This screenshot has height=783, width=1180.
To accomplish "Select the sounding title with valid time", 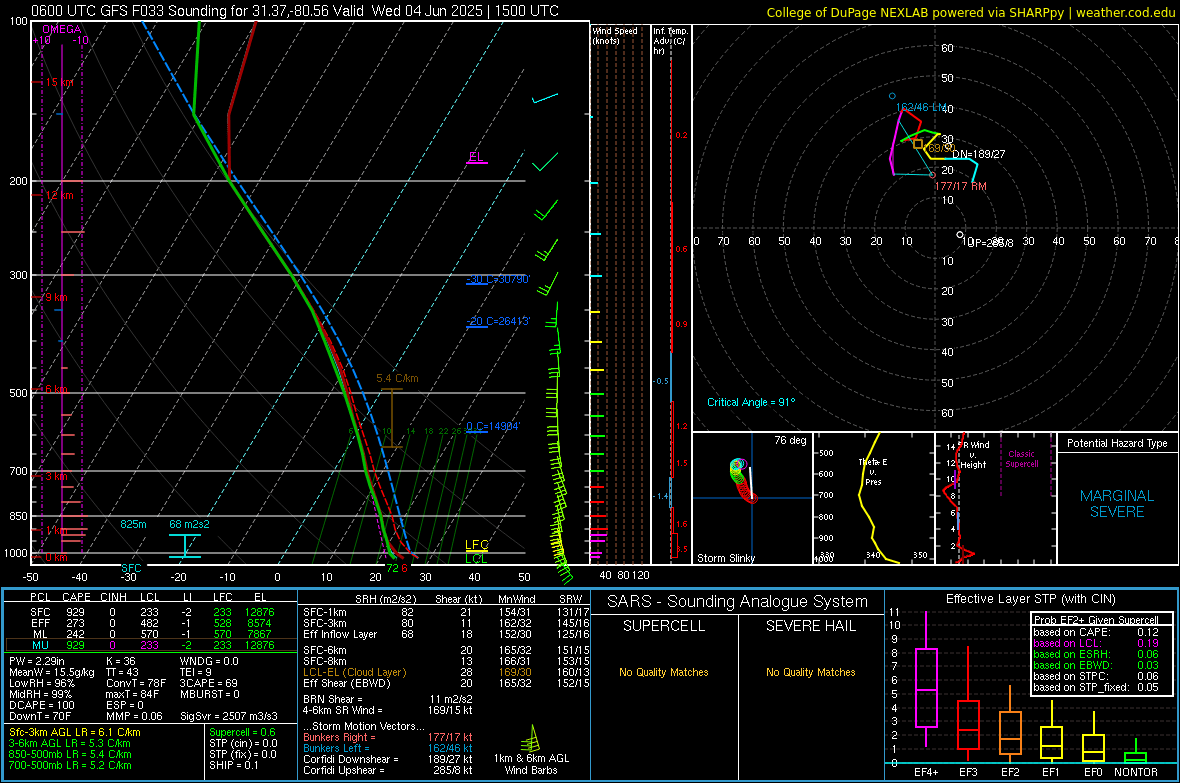I will [295, 11].
